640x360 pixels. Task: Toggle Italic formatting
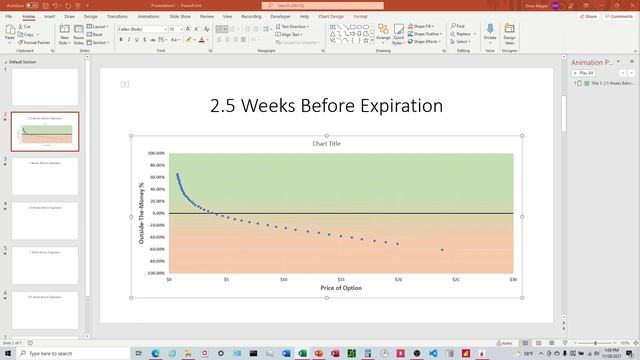(129, 40)
